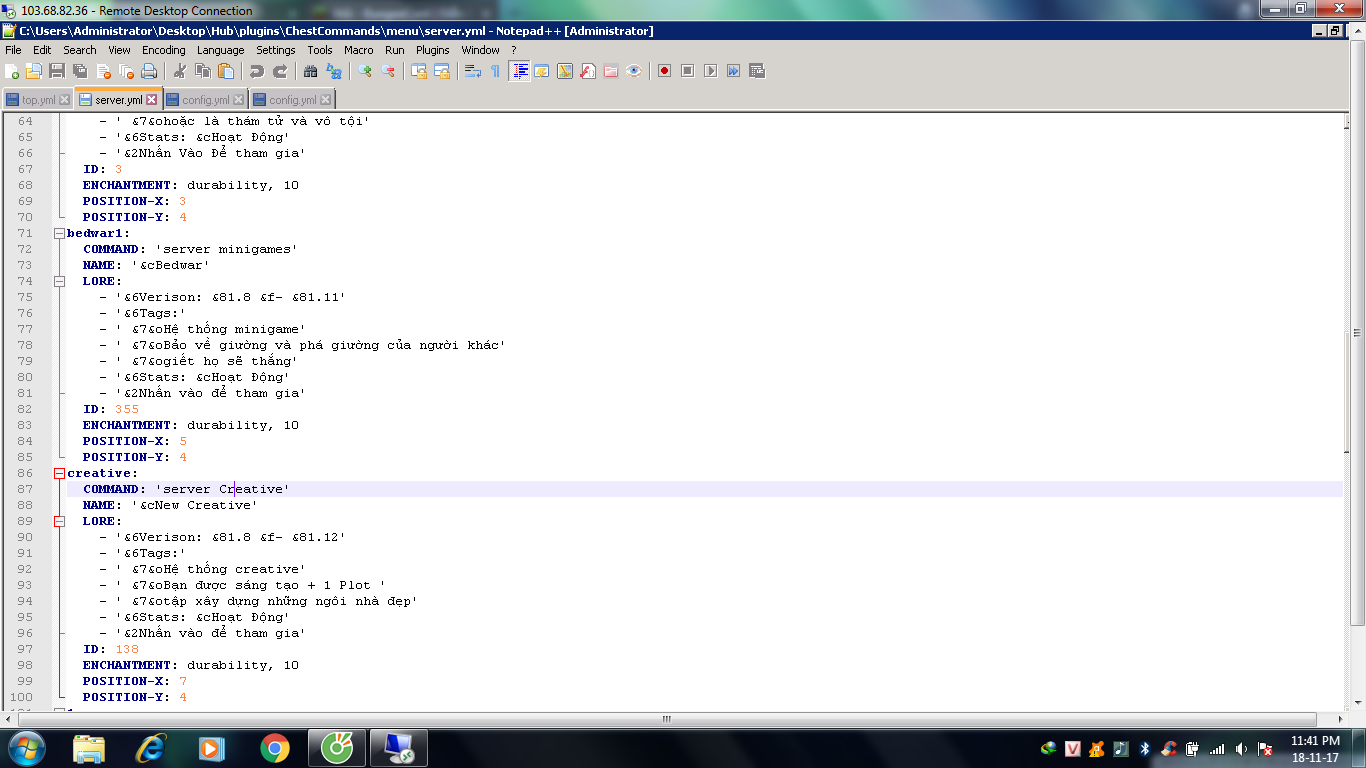This screenshot has width=1366, height=768.
Task: Open the Macro menu
Action: pyautogui.click(x=358, y=50)
